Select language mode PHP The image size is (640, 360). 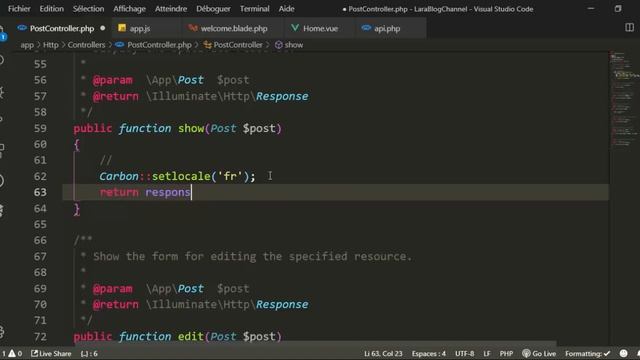[x=506, y=353]
